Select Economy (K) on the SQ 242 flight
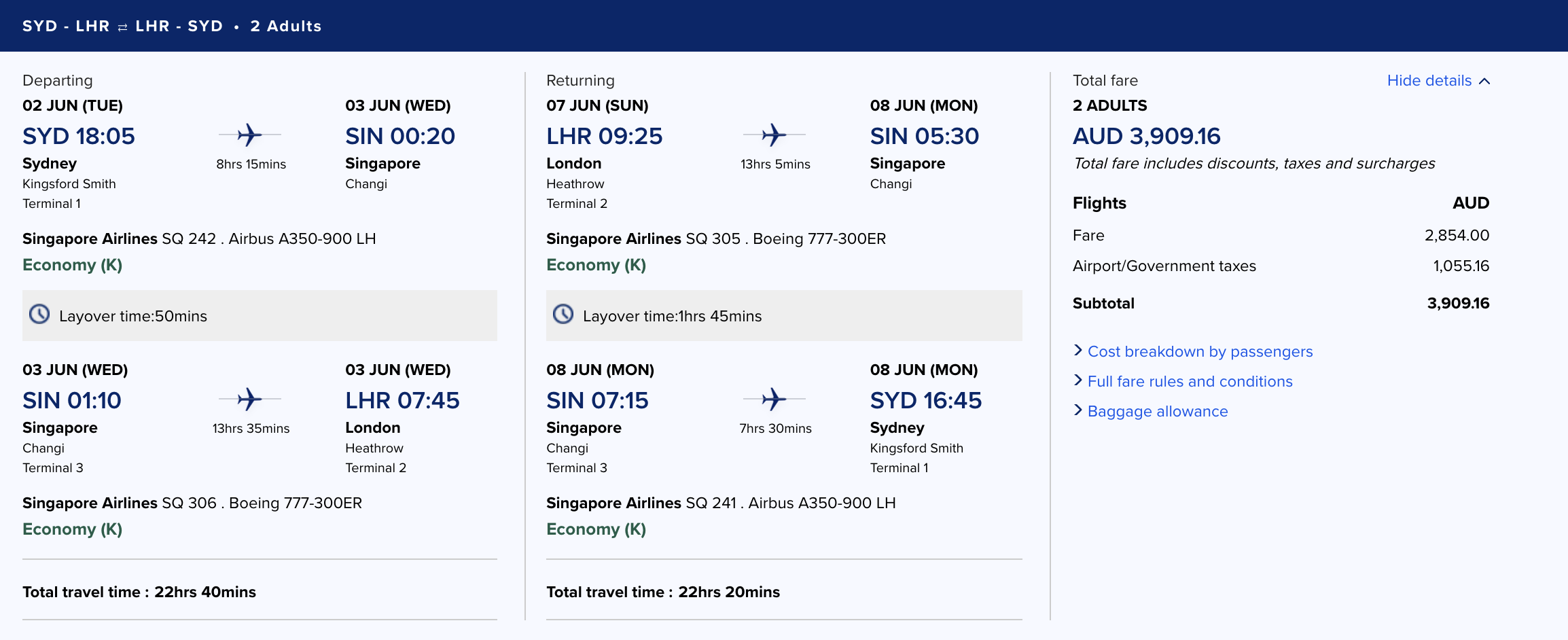Screen dimensions: 1568x640 point(72,265)
